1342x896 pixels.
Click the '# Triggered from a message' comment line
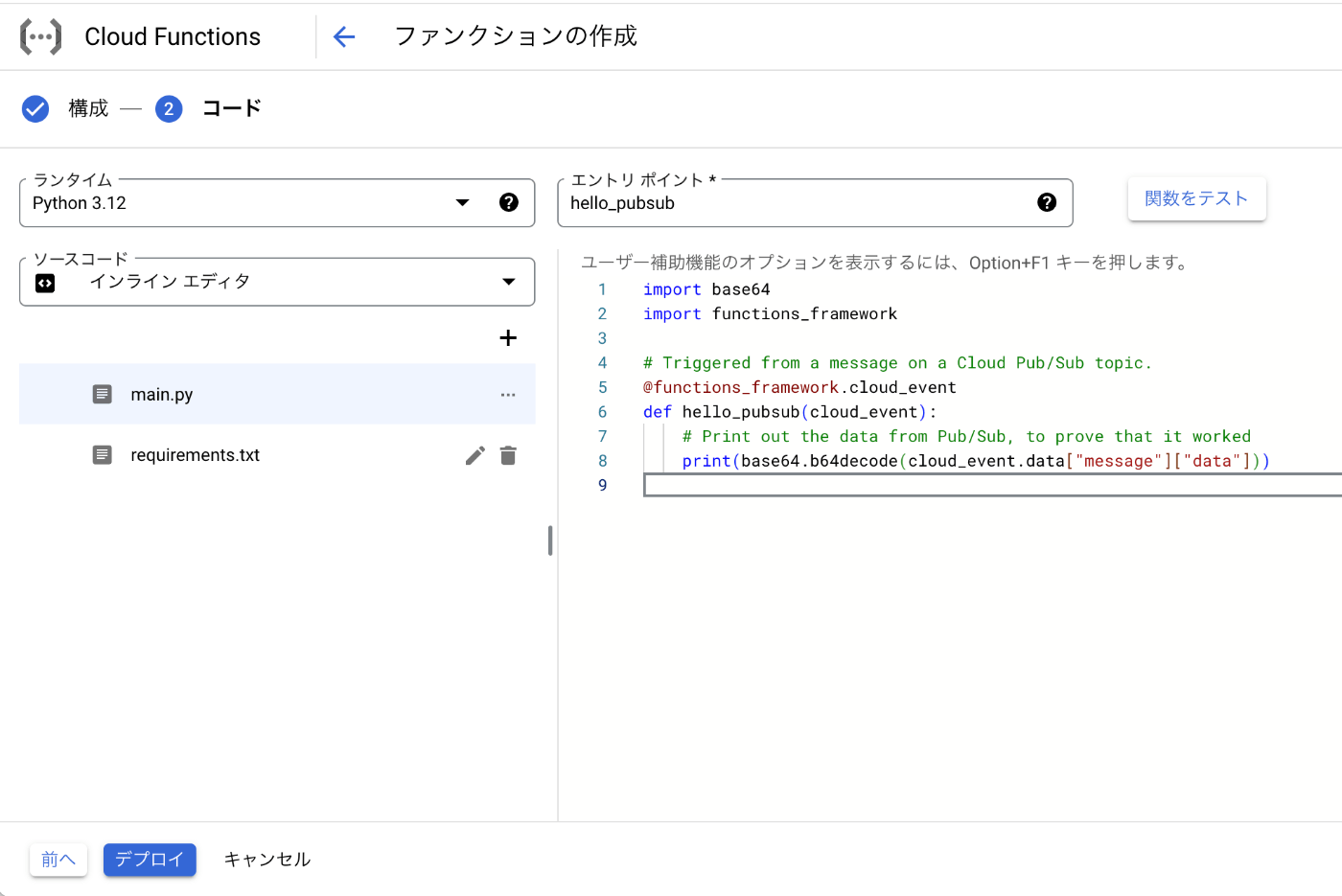coord(897,362)
